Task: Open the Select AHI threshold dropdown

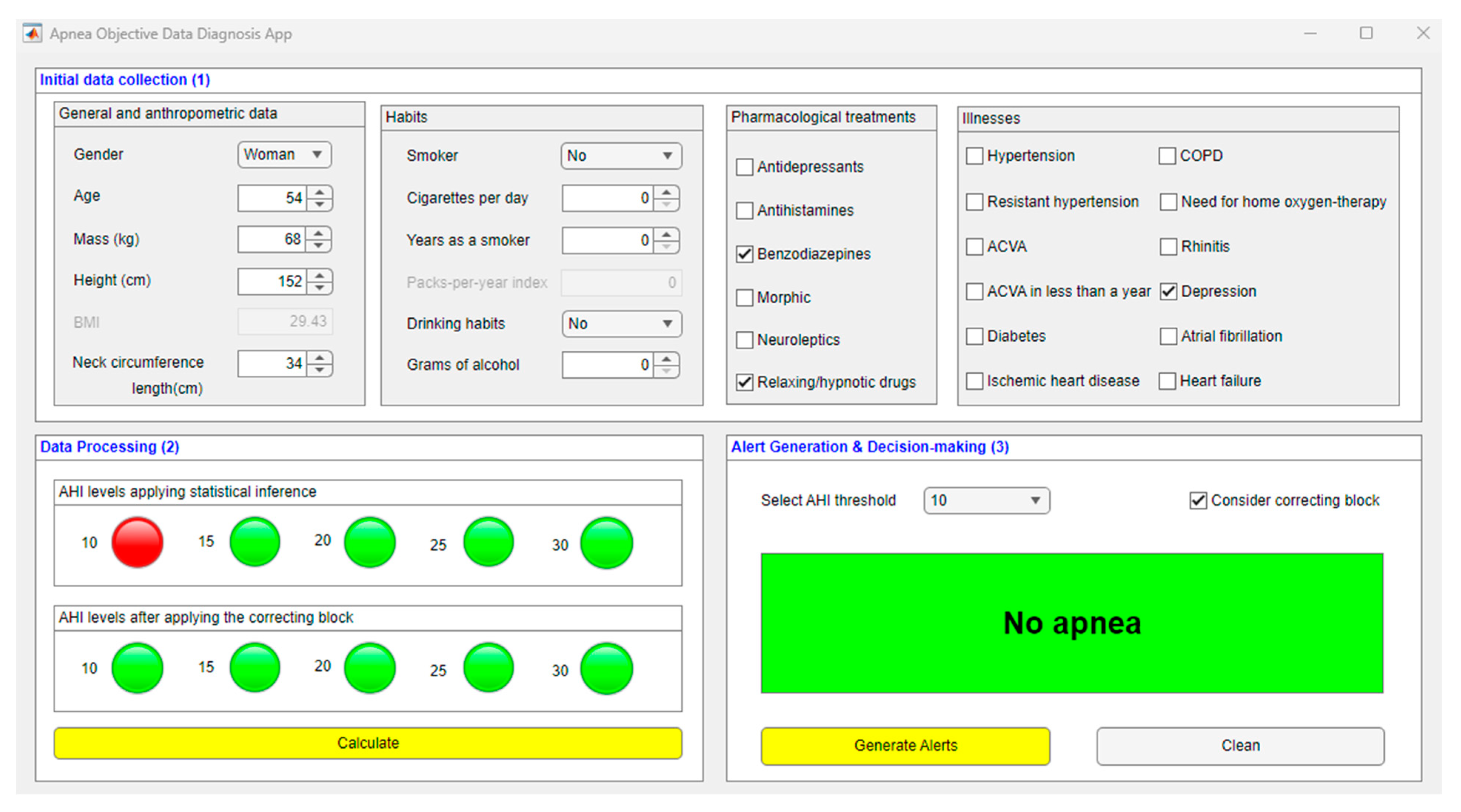Action: 986,501
